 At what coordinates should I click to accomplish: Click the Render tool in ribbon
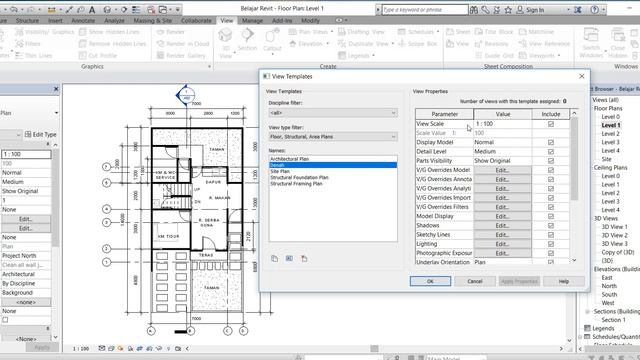click(171, 32)
